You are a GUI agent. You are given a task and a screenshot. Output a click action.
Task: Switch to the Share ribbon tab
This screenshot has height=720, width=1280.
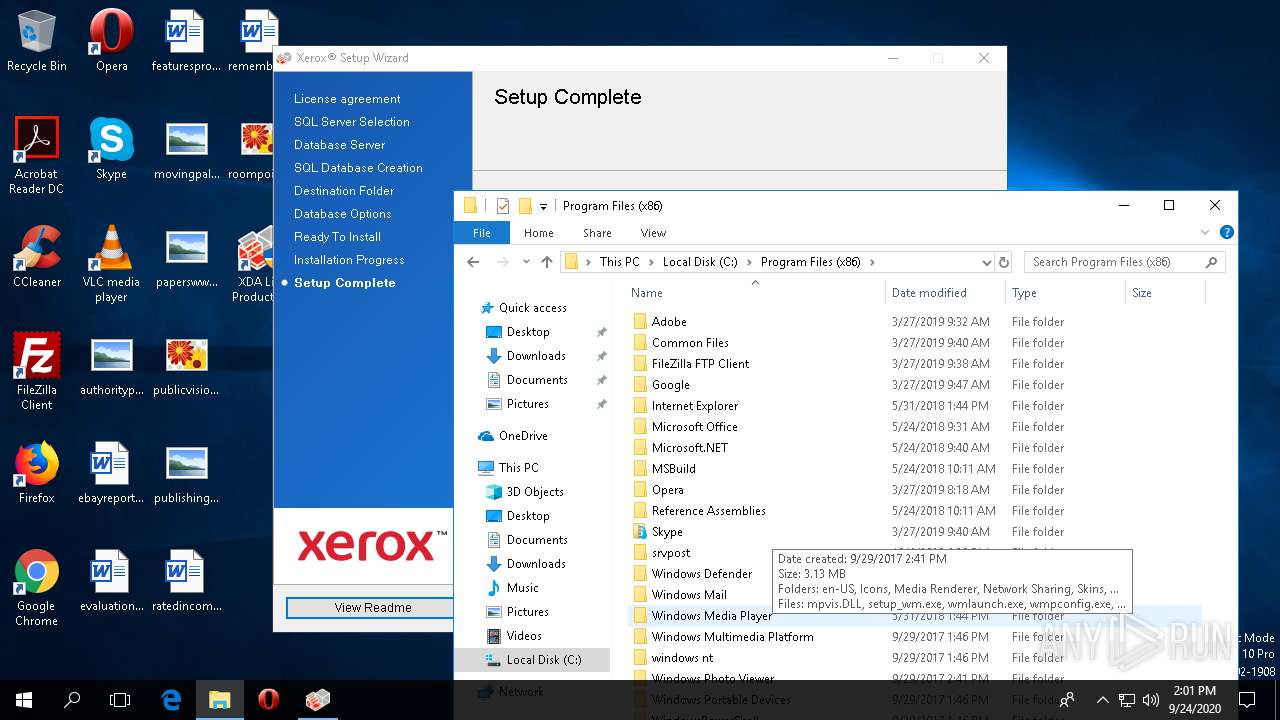point(597,233)
